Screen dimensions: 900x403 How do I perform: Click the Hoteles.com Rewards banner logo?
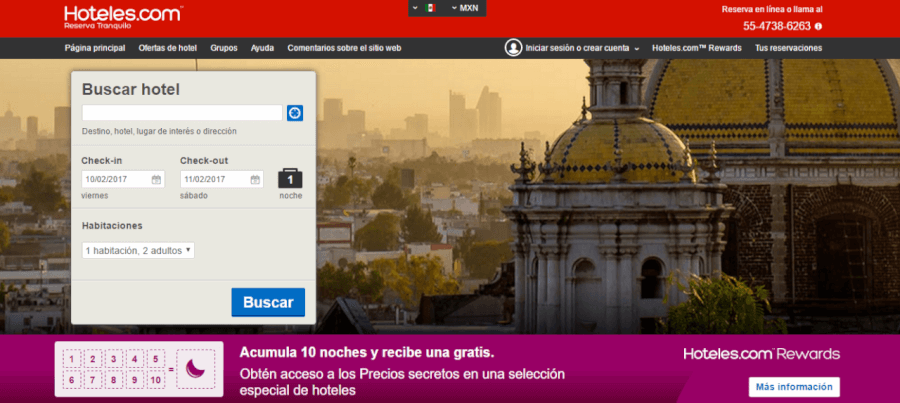point(762,354)
